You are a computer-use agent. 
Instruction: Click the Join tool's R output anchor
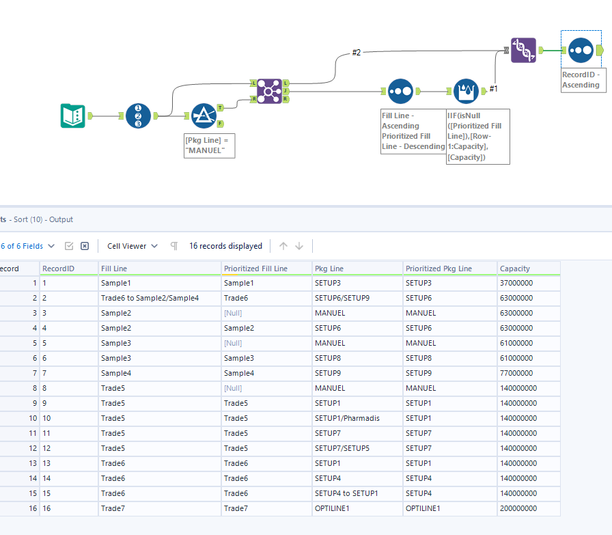pos(286,99)
